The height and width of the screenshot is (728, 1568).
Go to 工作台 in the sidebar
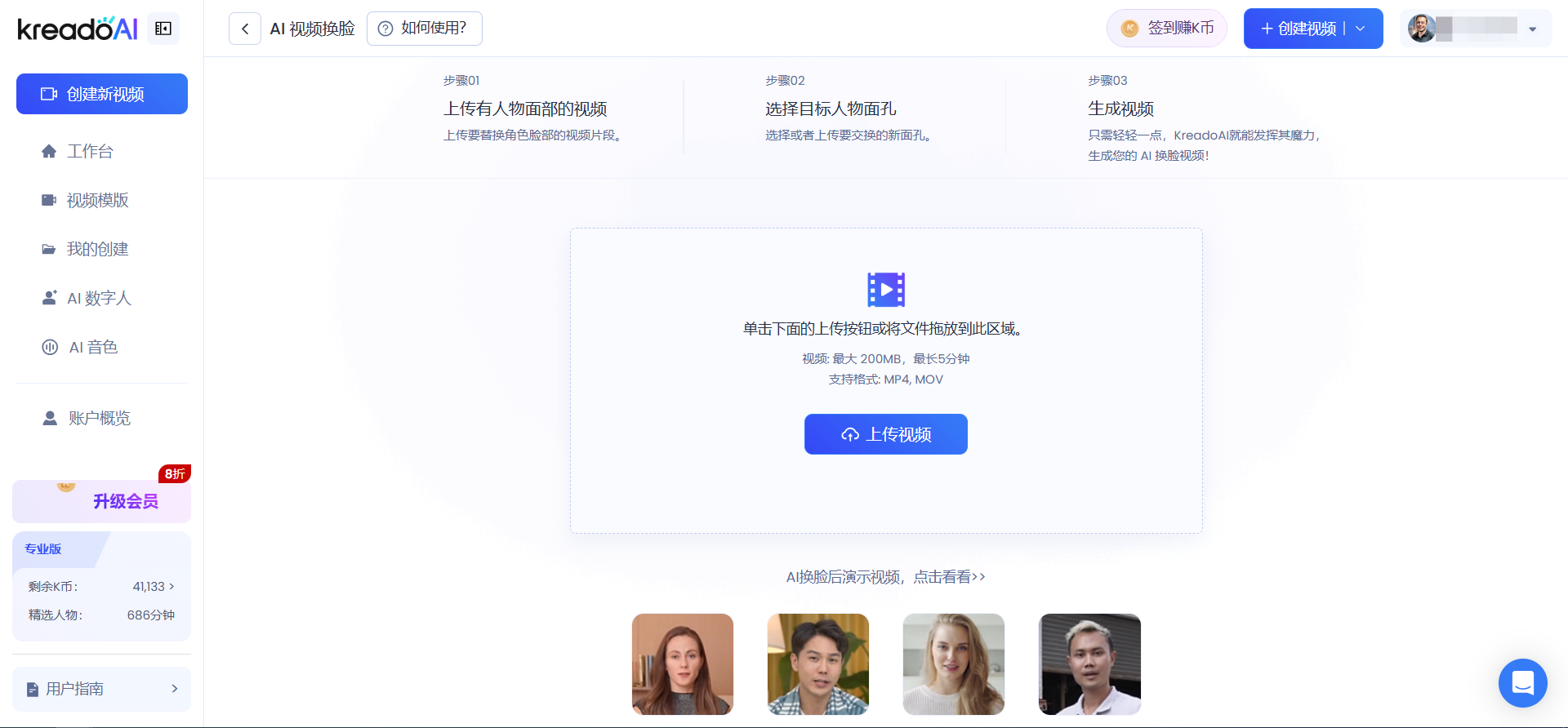[x=90, y=151]
